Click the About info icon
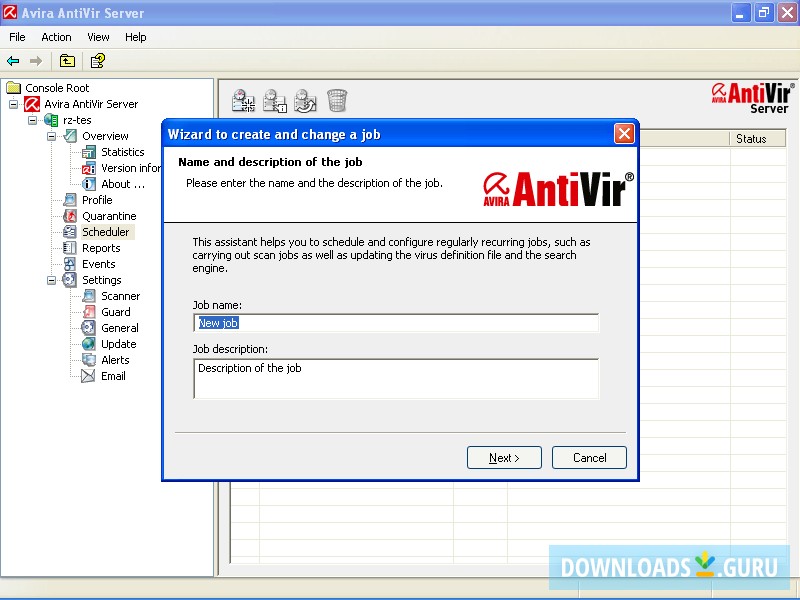 coord(89,184)
